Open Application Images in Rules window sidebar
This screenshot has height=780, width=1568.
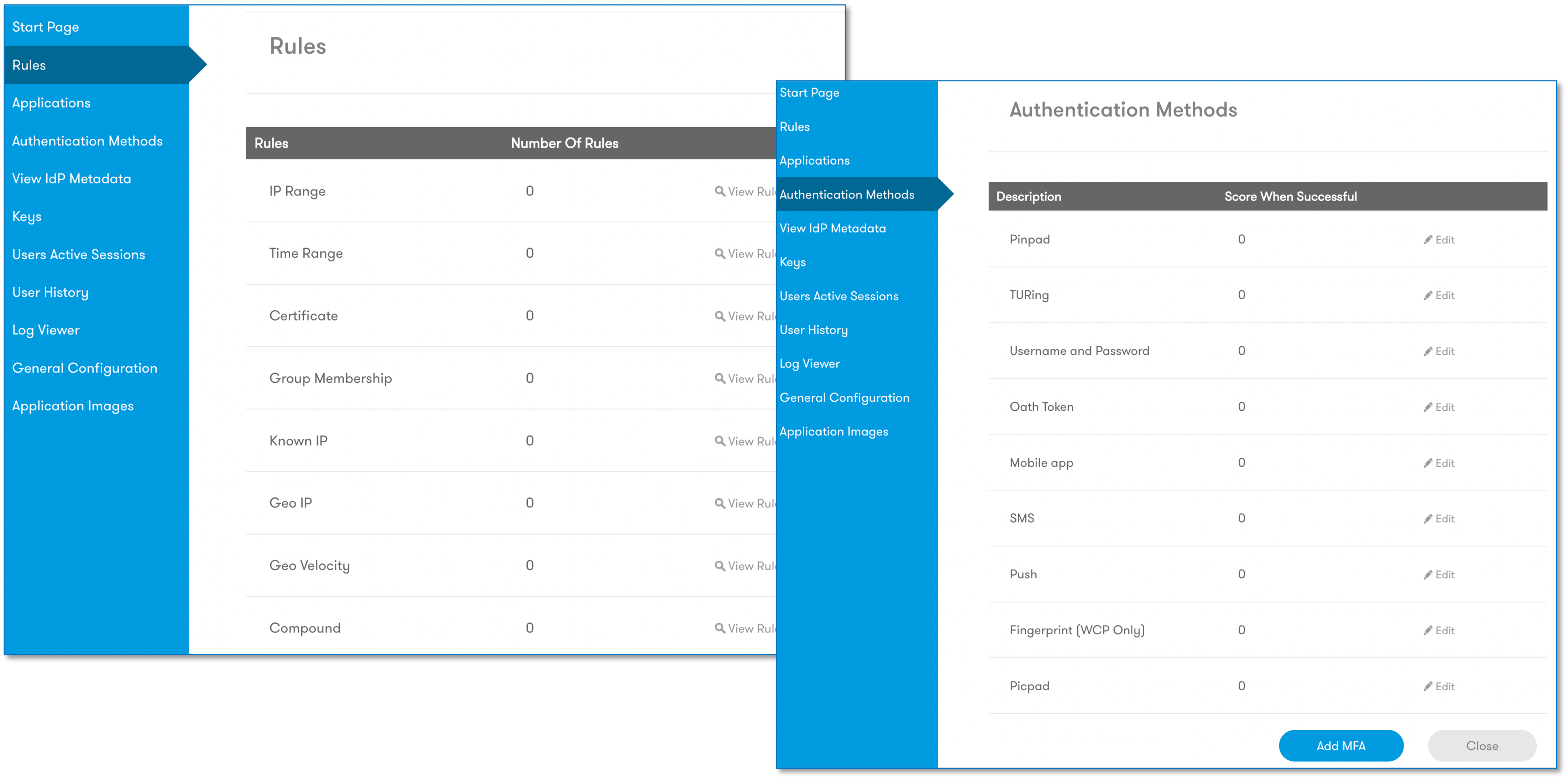[72, 406]
